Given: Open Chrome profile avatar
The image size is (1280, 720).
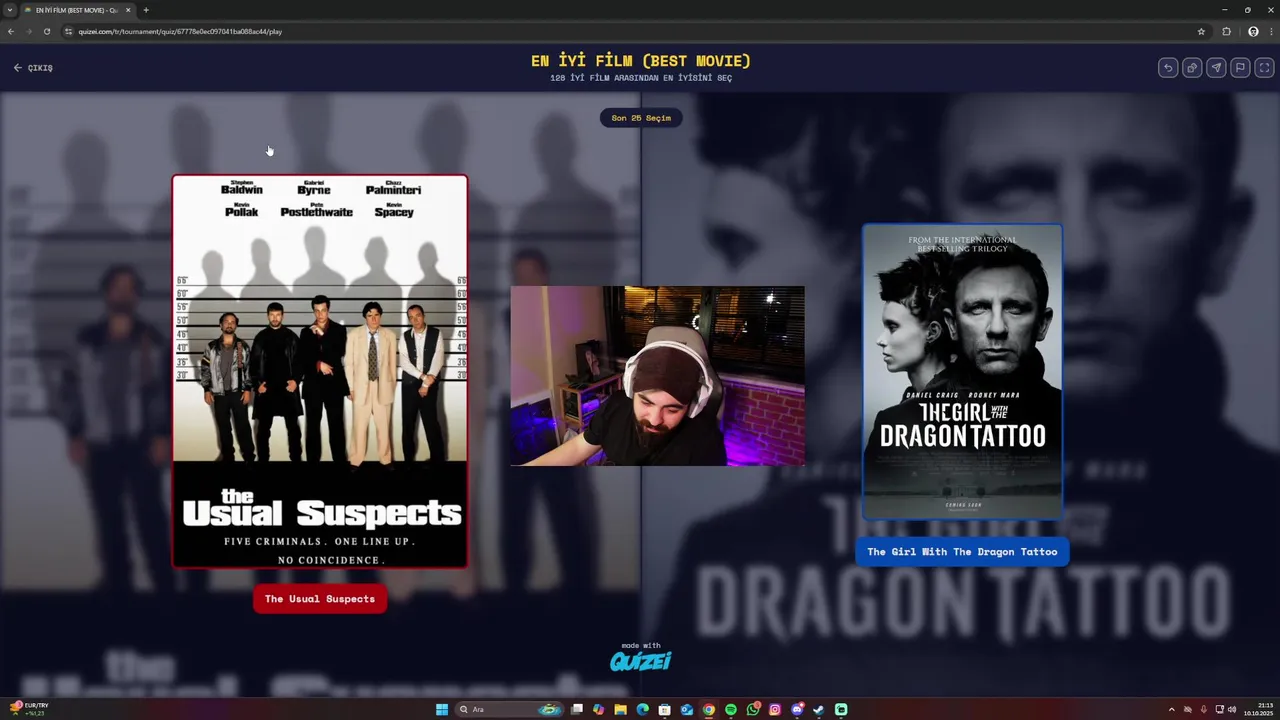Looking at the screenshot, I should click(1253, 31).
